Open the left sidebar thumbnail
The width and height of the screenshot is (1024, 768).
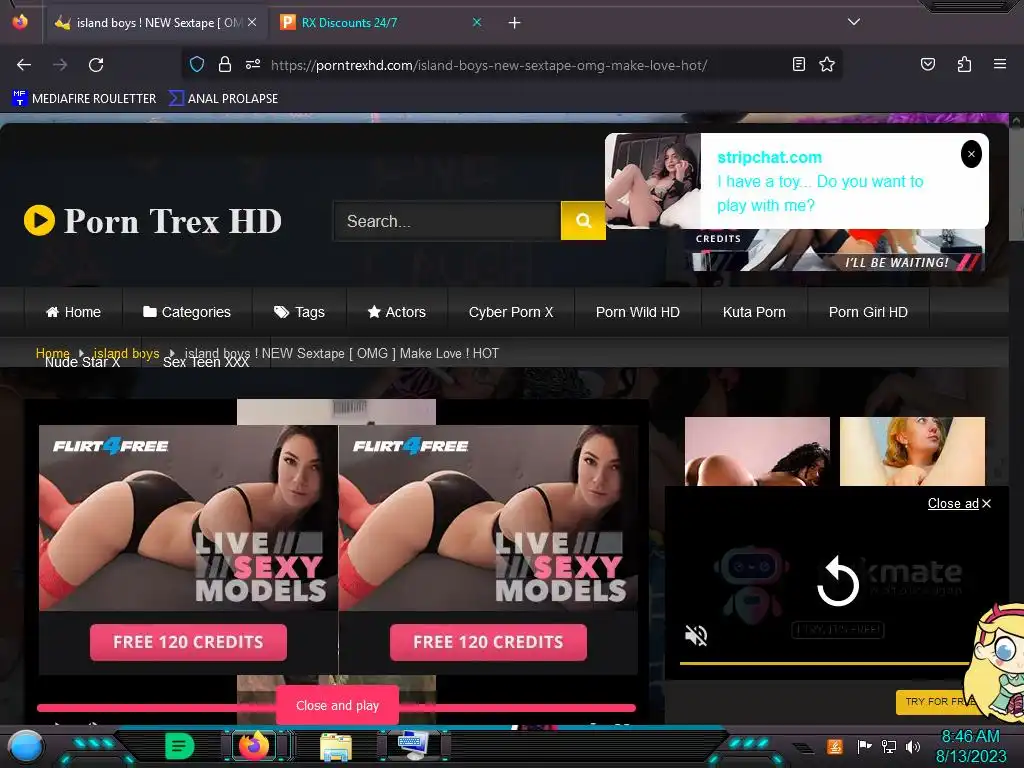pyautogui.click(x=757, y=451)
